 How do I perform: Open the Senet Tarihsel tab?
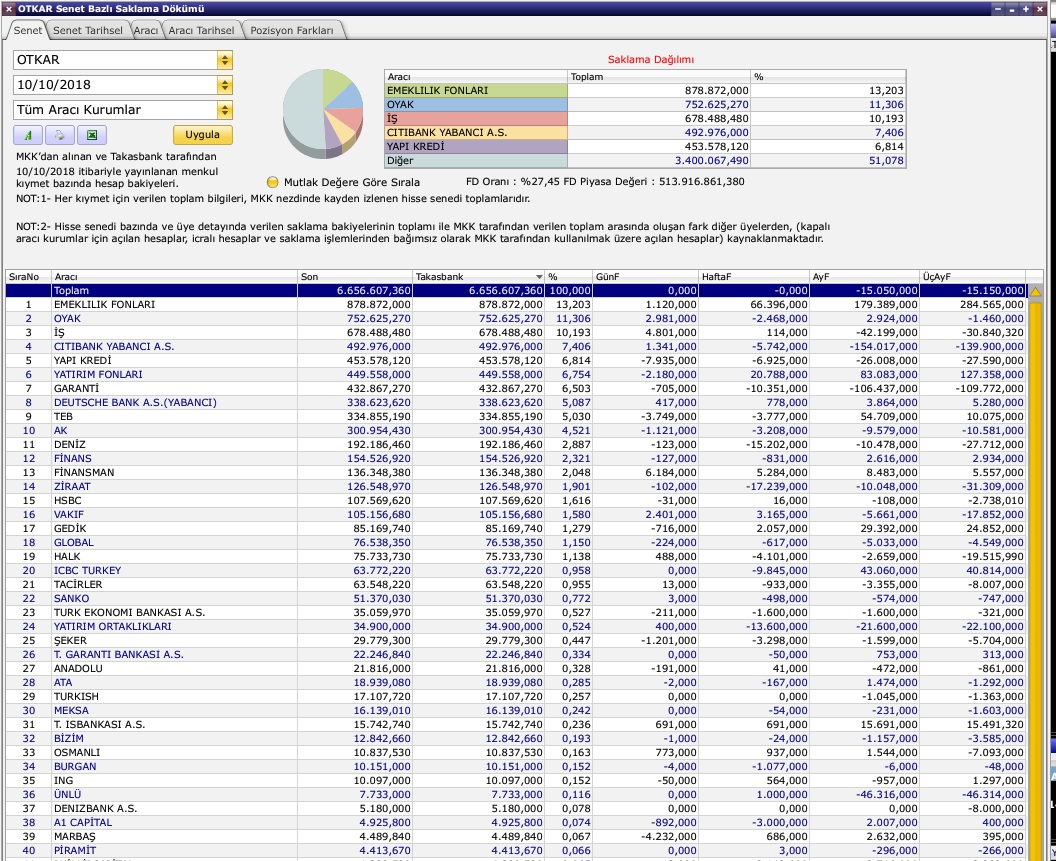tap(88, 30)
